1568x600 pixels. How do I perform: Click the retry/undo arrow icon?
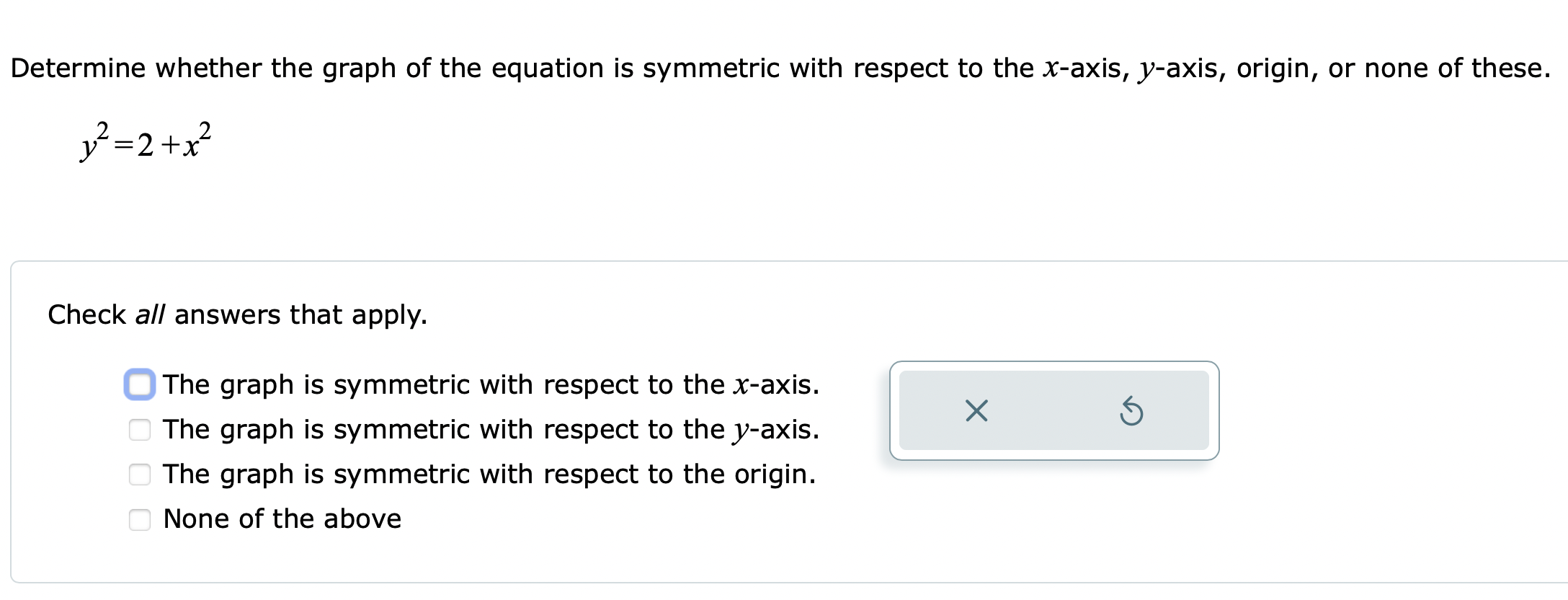1131,412
